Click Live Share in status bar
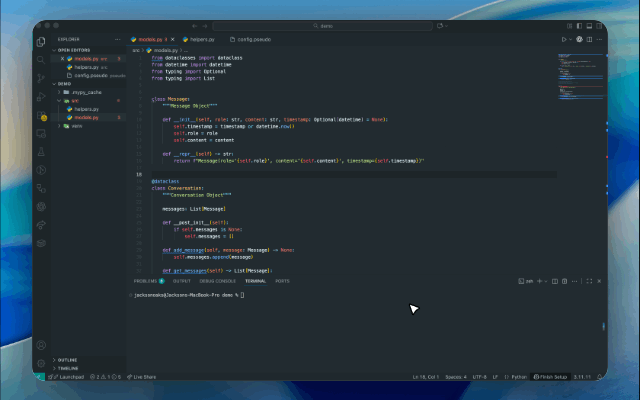Screen dimensions: 640x400 141,377
